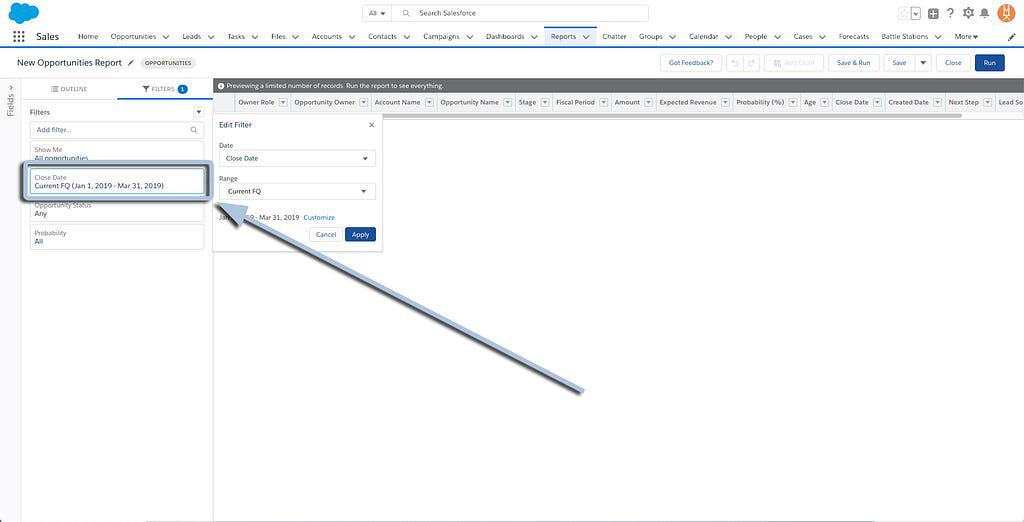Click the Apply button in Edit Filter
The width and height of the screenshot is (1024, 522).
[x=360, y=234]
